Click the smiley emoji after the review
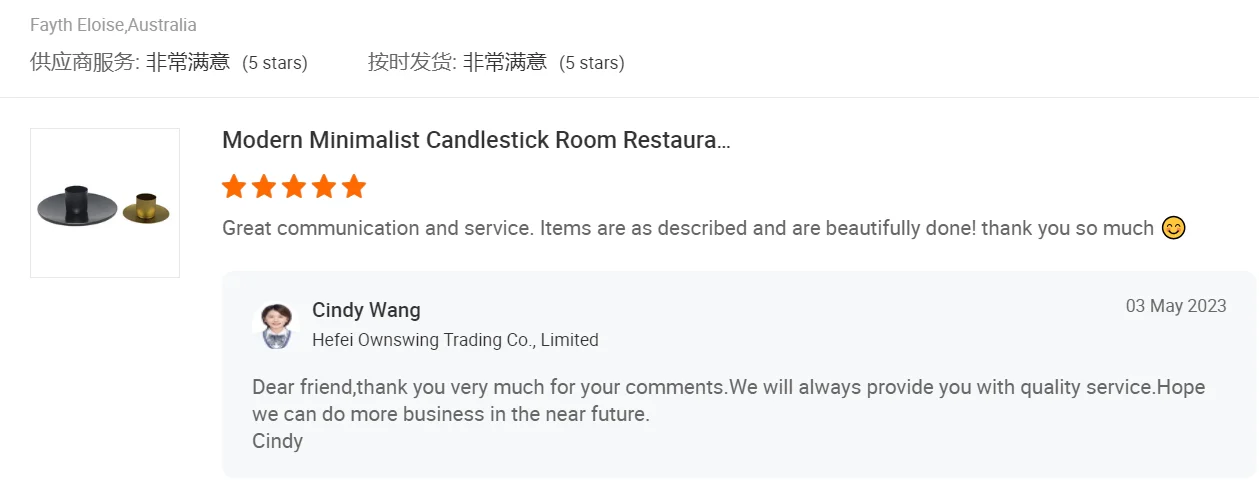Viewport: 1259px width, 494px height. click(1173, 228)
